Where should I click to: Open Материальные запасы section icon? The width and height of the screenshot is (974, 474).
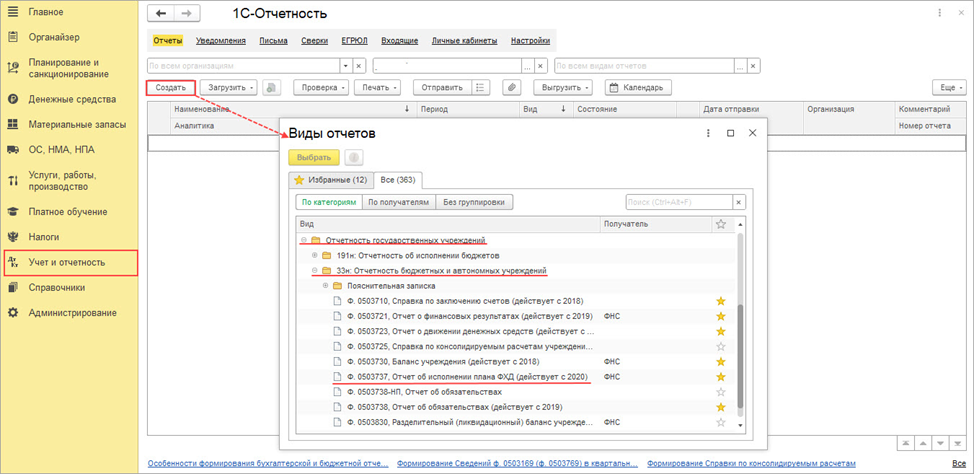12,124
